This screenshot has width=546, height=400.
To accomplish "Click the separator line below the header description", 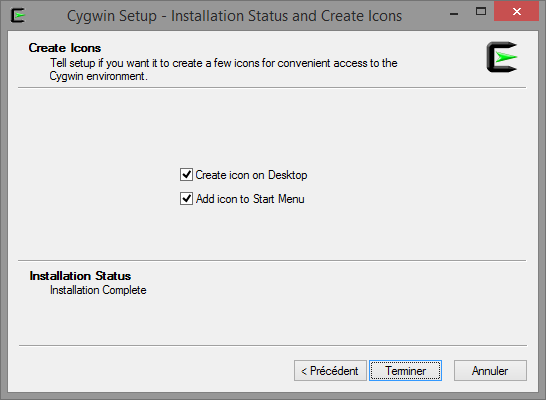I will [272, 88].
